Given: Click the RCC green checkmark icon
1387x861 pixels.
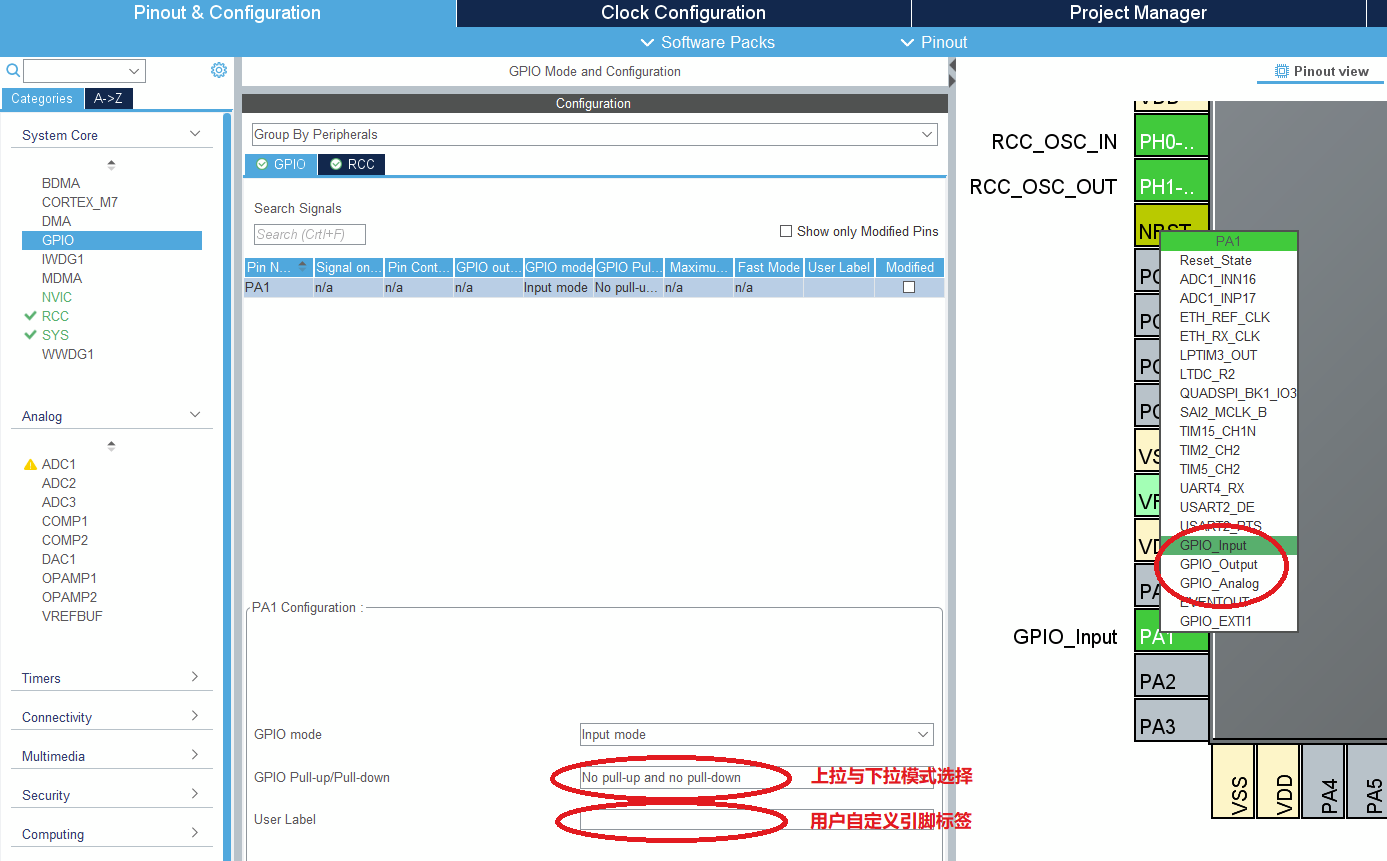Looking at the screenshot, I should point(30,316).
